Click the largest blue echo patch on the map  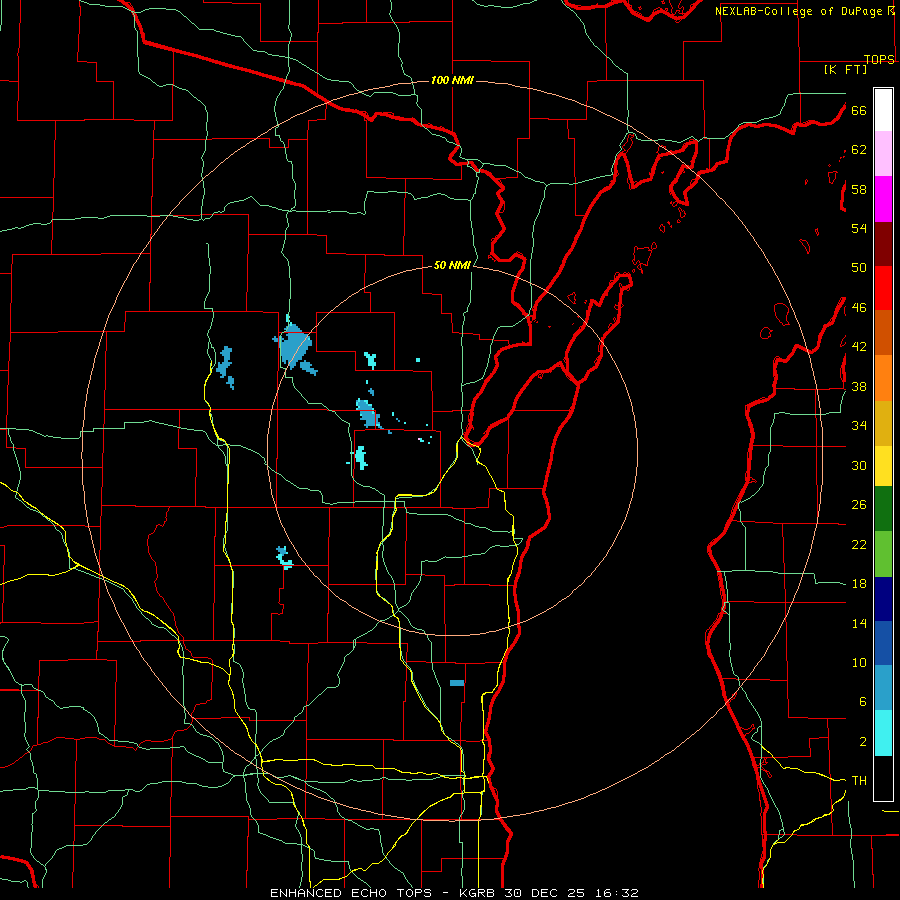[296, 346]
